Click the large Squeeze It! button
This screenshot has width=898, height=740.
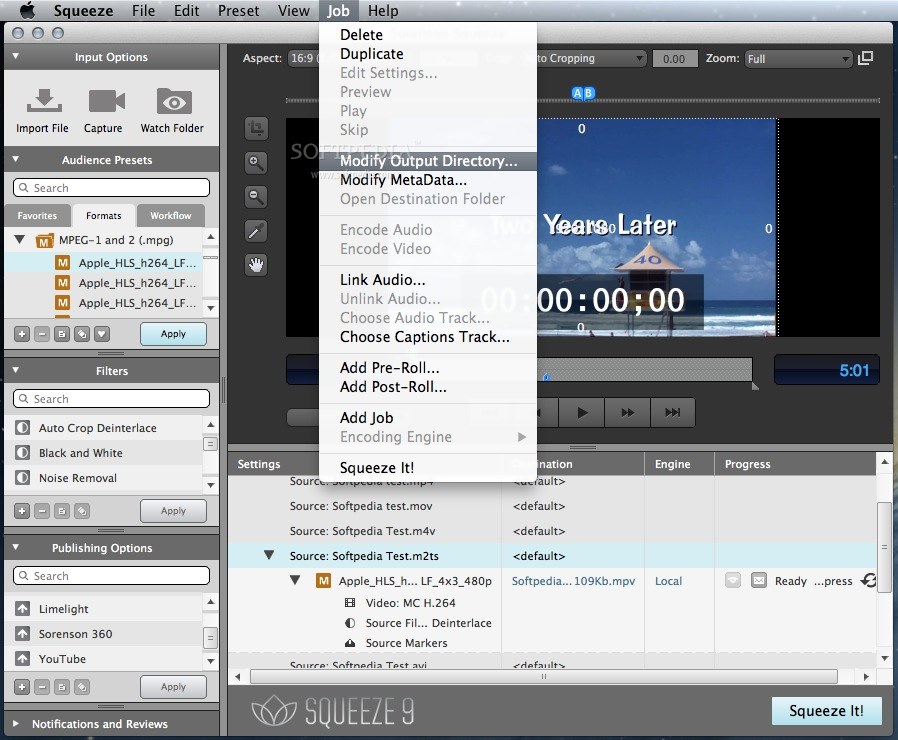coord(826,711)
